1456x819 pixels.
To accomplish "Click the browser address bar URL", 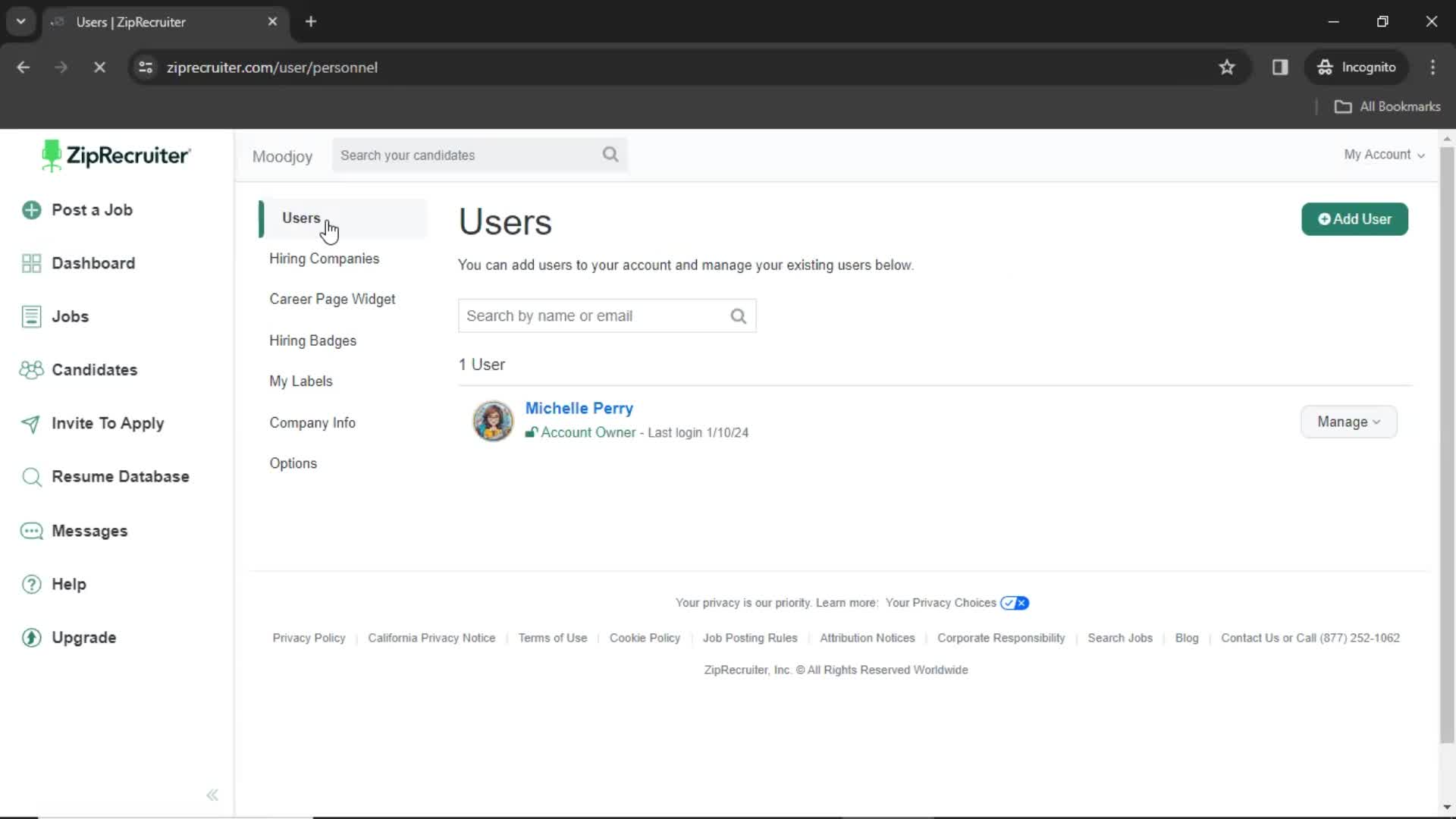I will coord(272,67).
